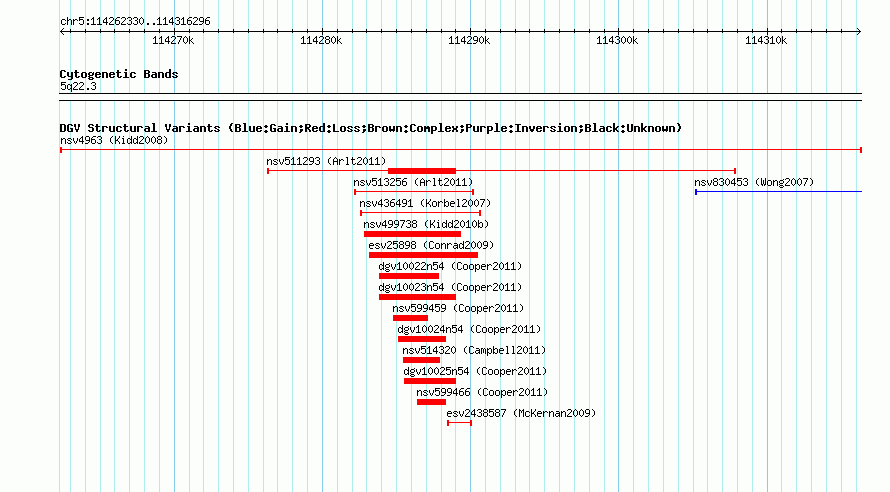Select the nsv511293 (Arlt2011) label
Viewport: 890px width, 492px height.
tap(326, 161)
